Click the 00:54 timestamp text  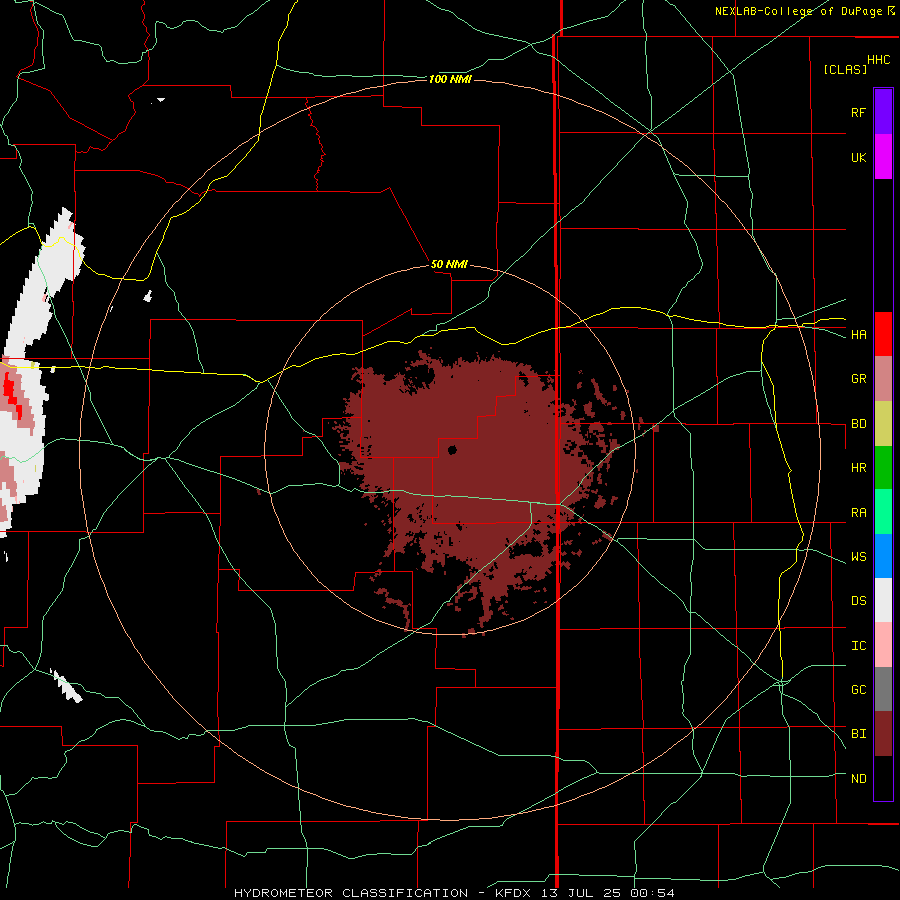(652, 893)
